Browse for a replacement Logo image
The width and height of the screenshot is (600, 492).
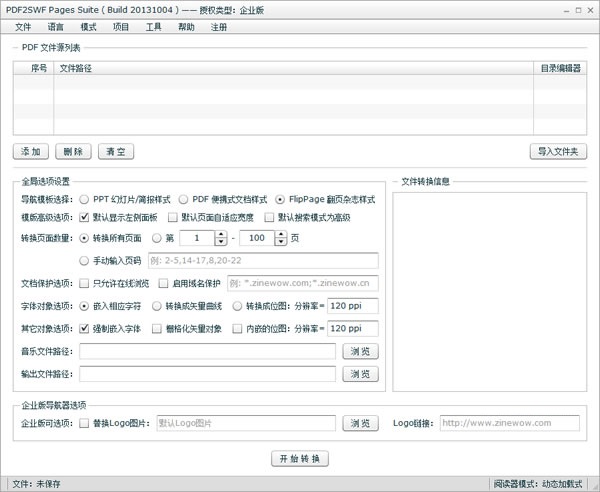(x=360, y=423)
